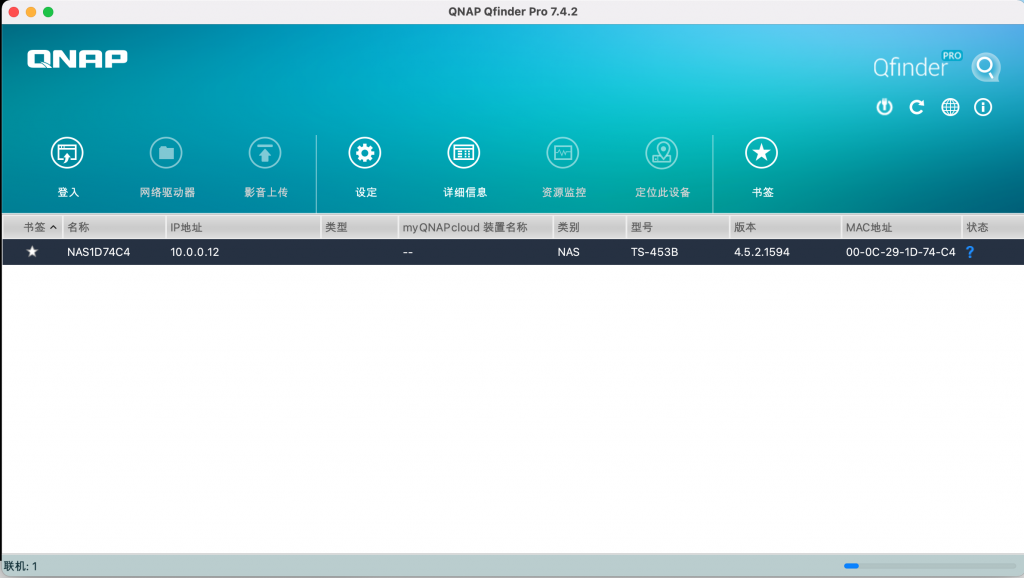Click MAC address 00-0C-29-1D-74-C4
This screenshot has height=578, width=1024.
pos(901,252)
